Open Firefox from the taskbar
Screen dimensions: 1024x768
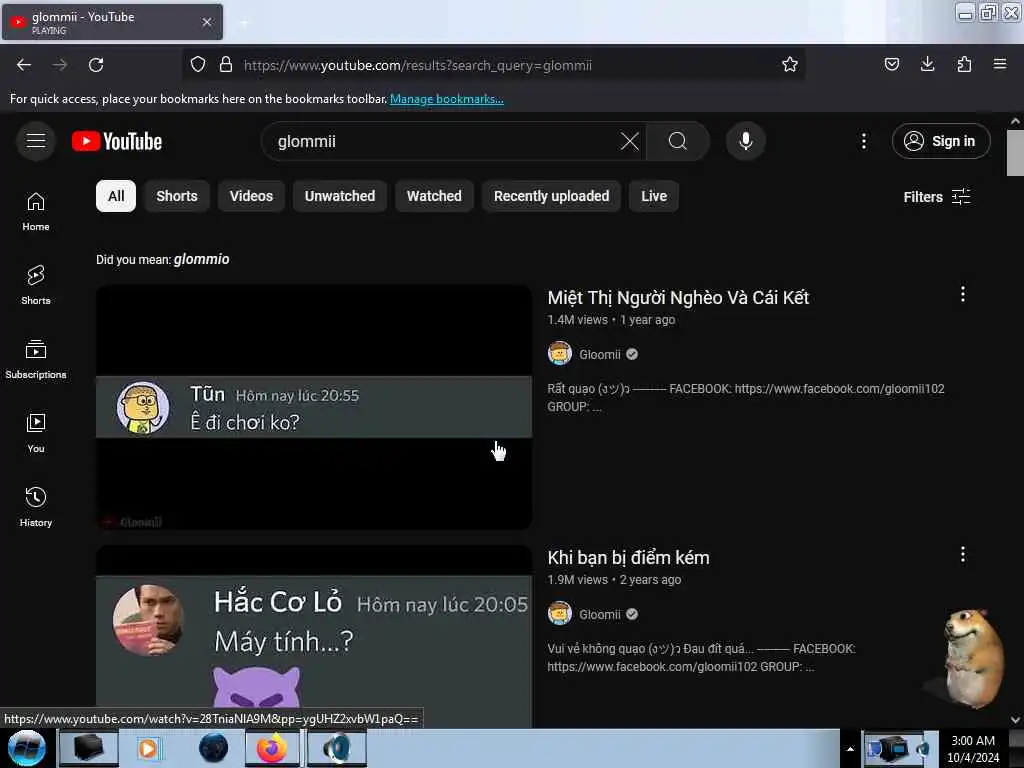[x=272, y=748]
